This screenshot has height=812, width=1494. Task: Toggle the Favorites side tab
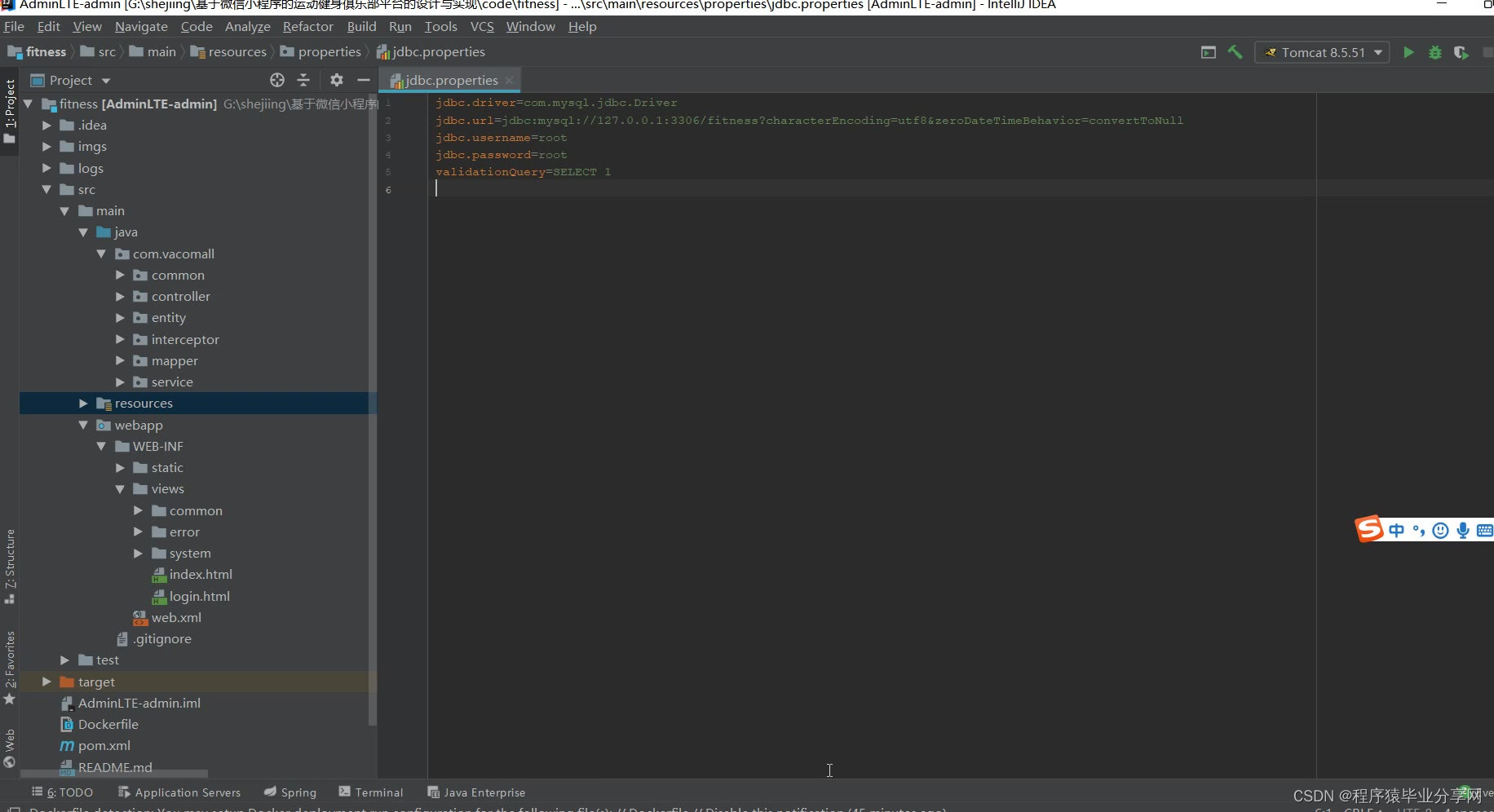10,668
